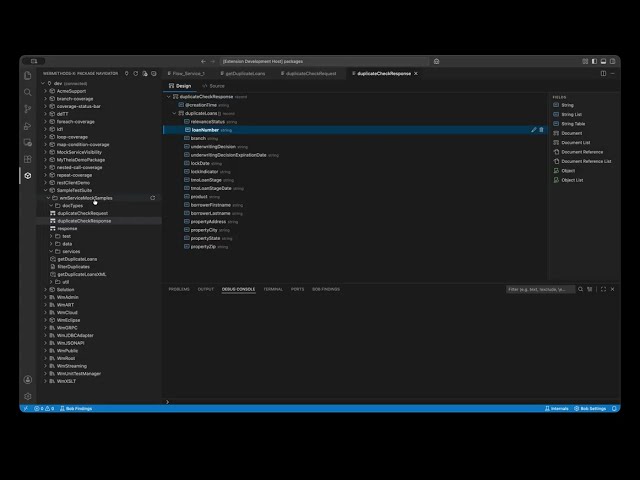Delete loanNumber using the trash icon
This screenshot has width=640, height=480.
pyautogui.click(x=541, y=130)
